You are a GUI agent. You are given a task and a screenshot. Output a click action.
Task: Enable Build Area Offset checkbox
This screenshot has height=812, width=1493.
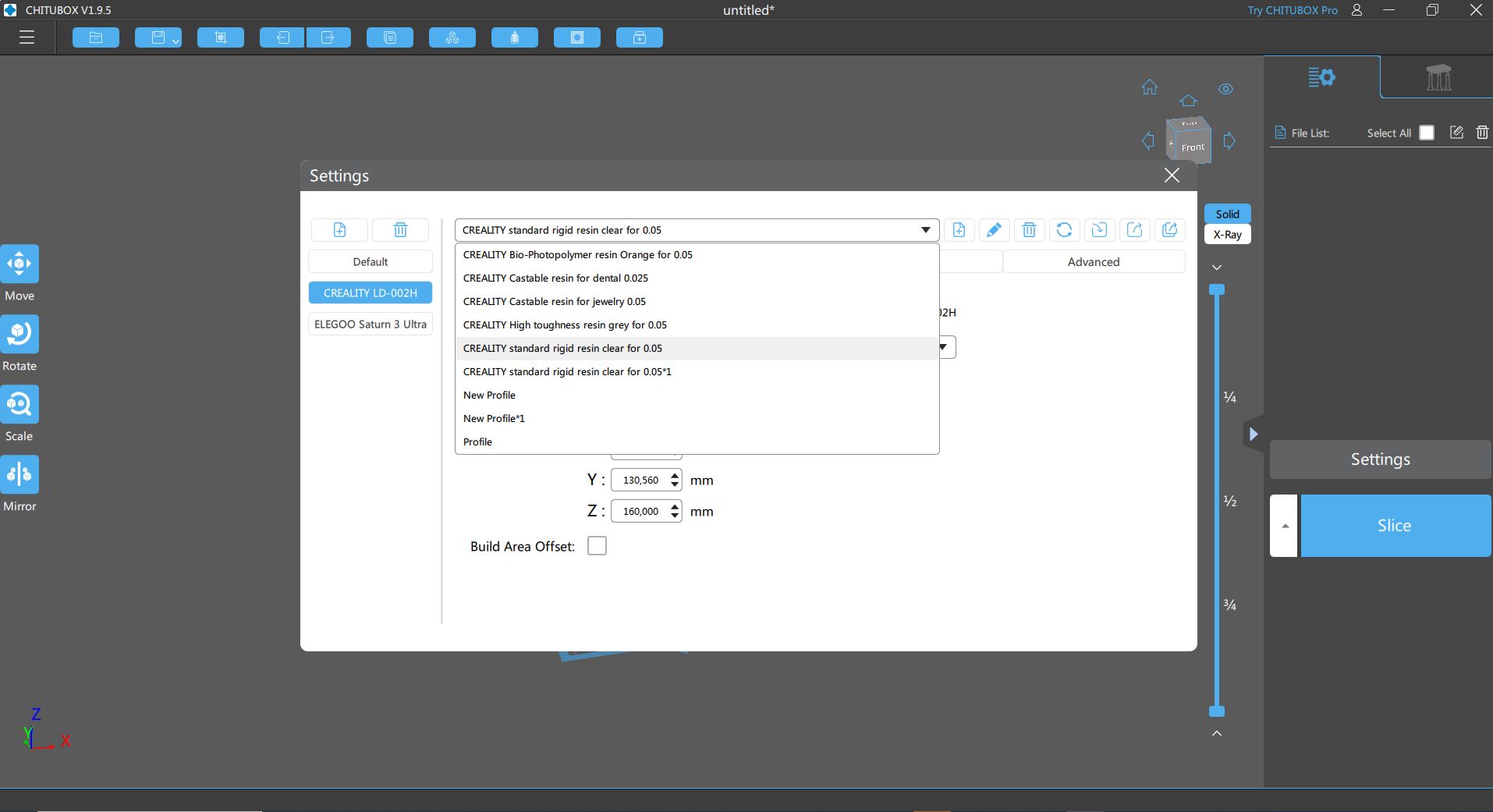(x=597, y=546)
